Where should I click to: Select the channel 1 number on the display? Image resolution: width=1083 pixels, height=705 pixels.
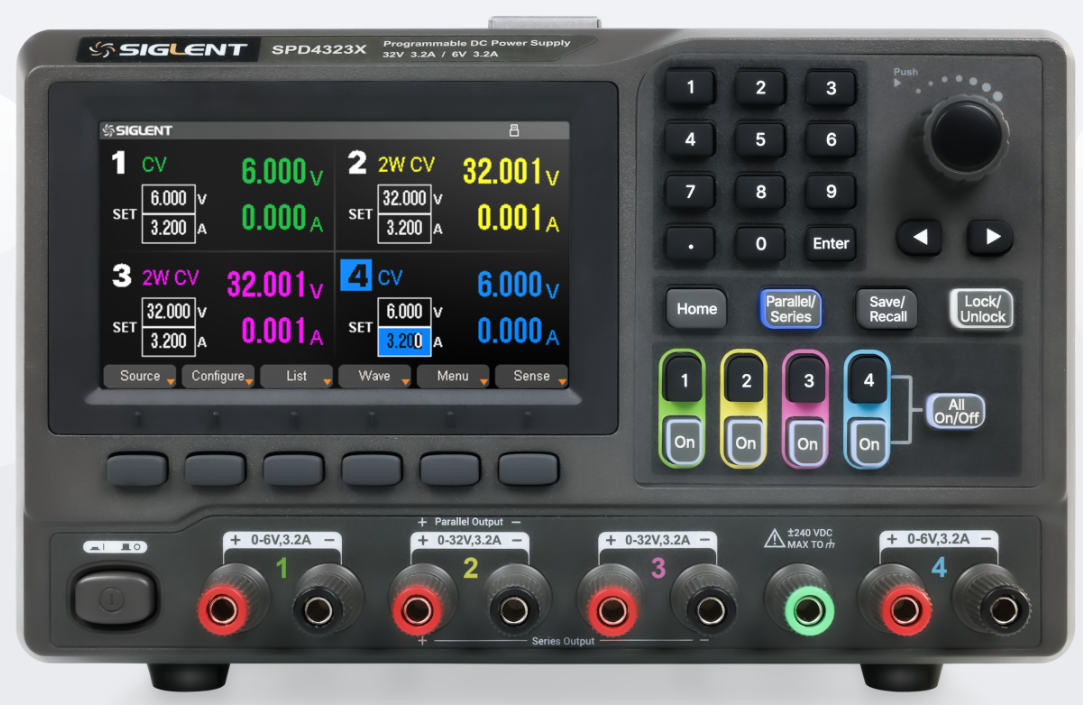tap(119, 163)
